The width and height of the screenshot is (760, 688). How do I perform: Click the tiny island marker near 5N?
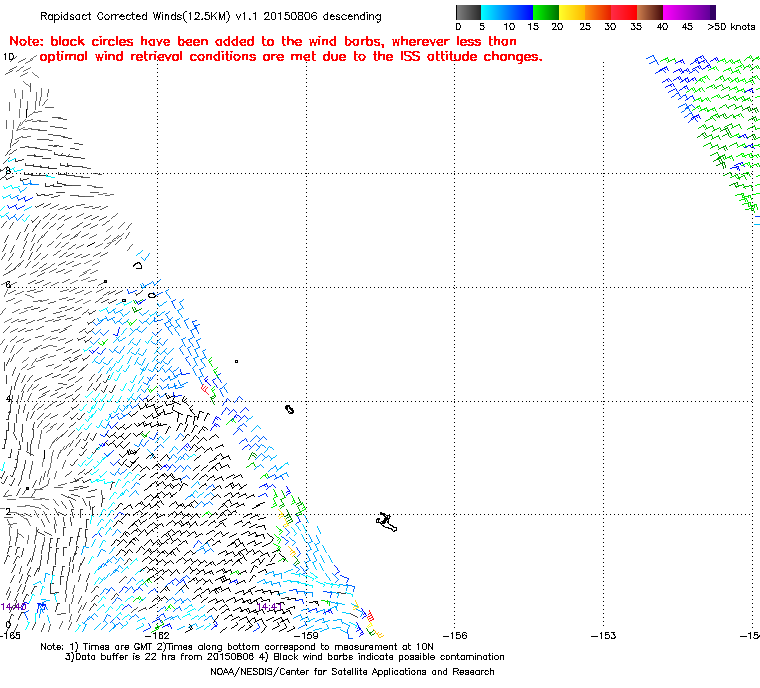[237, 361]
